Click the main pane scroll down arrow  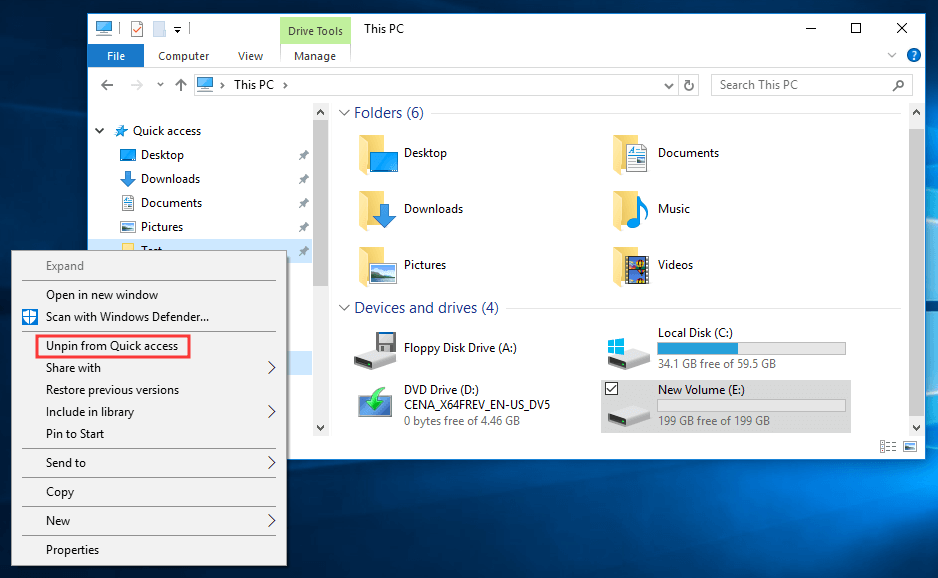pos(916,427)
